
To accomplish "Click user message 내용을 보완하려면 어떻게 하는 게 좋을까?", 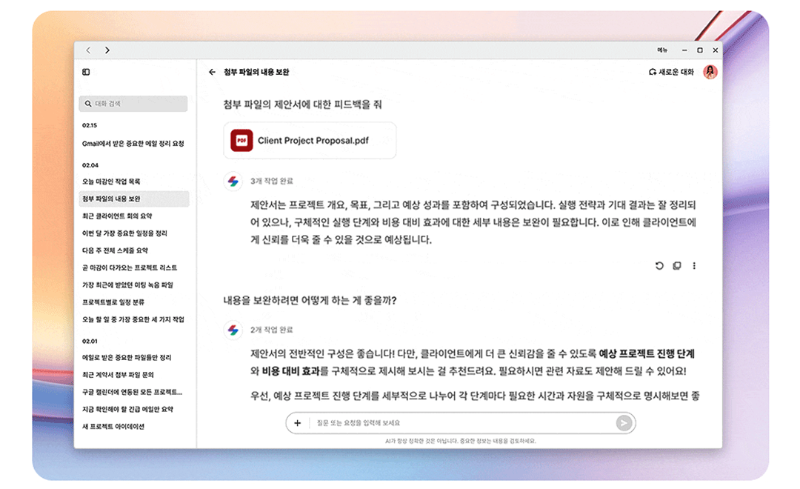I will [x=310, y=301].
